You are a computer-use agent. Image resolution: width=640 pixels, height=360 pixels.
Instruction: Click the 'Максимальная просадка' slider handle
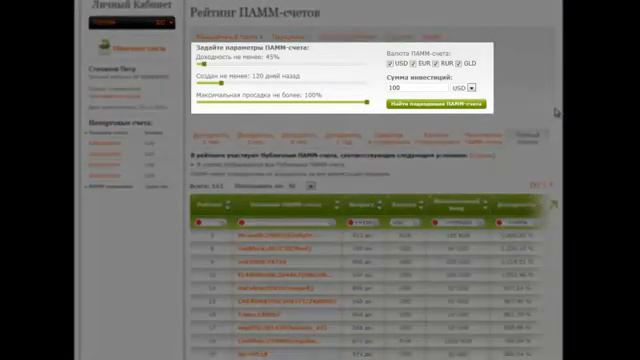(367, 102)
